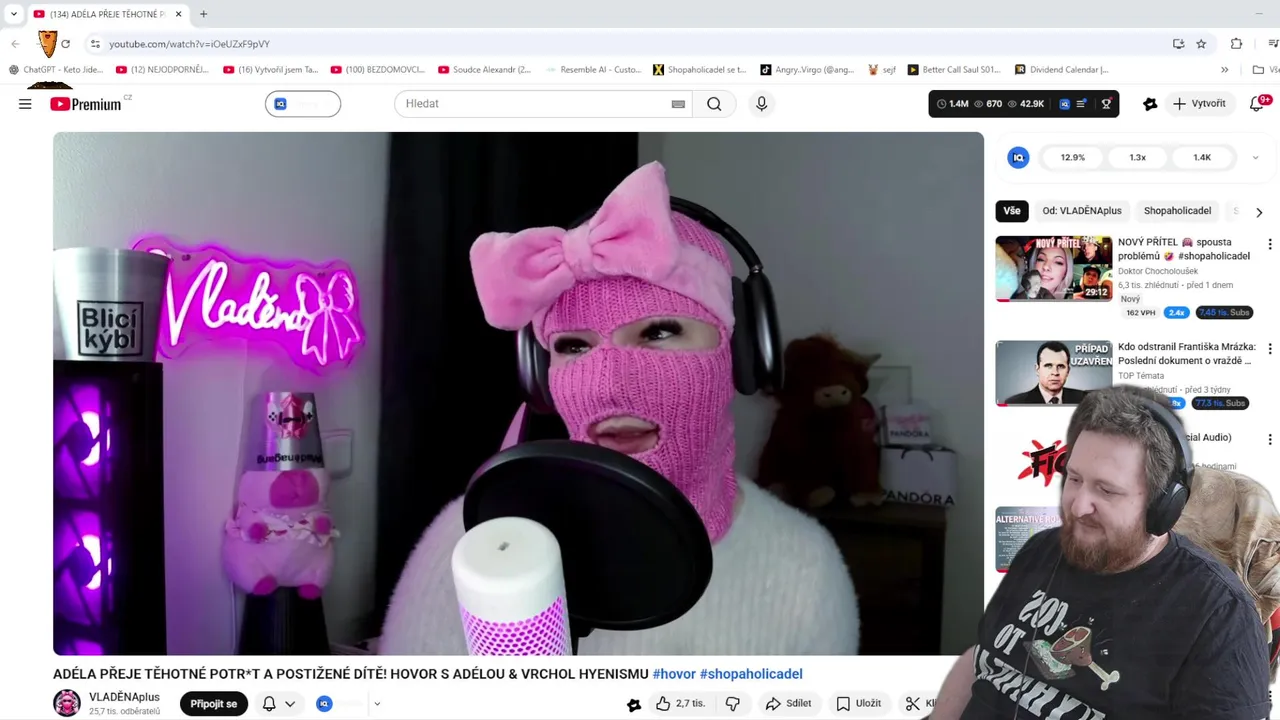Open the TOP Témata channel name
The image size is (1280, 720).
point(1141,376)
